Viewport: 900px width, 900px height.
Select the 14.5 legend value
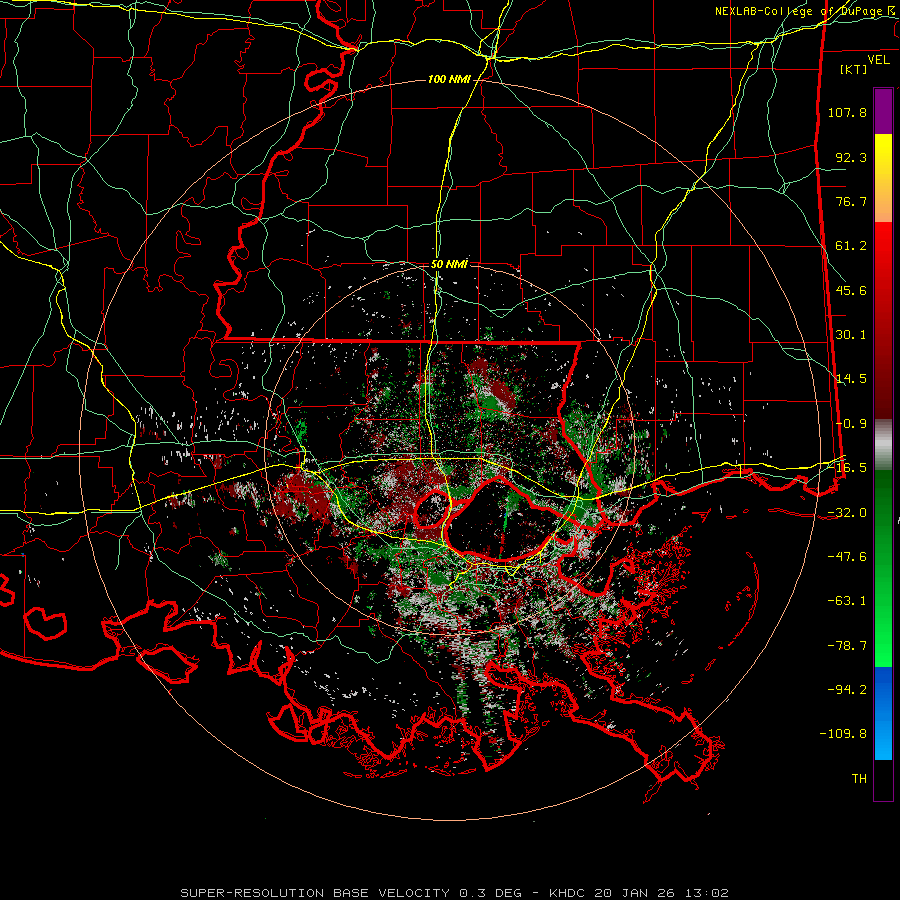click(x=851, y=379)
